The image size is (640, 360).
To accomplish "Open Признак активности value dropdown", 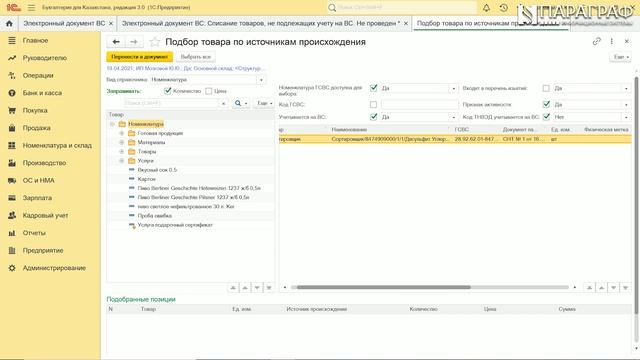I will [x=627, y=104].
